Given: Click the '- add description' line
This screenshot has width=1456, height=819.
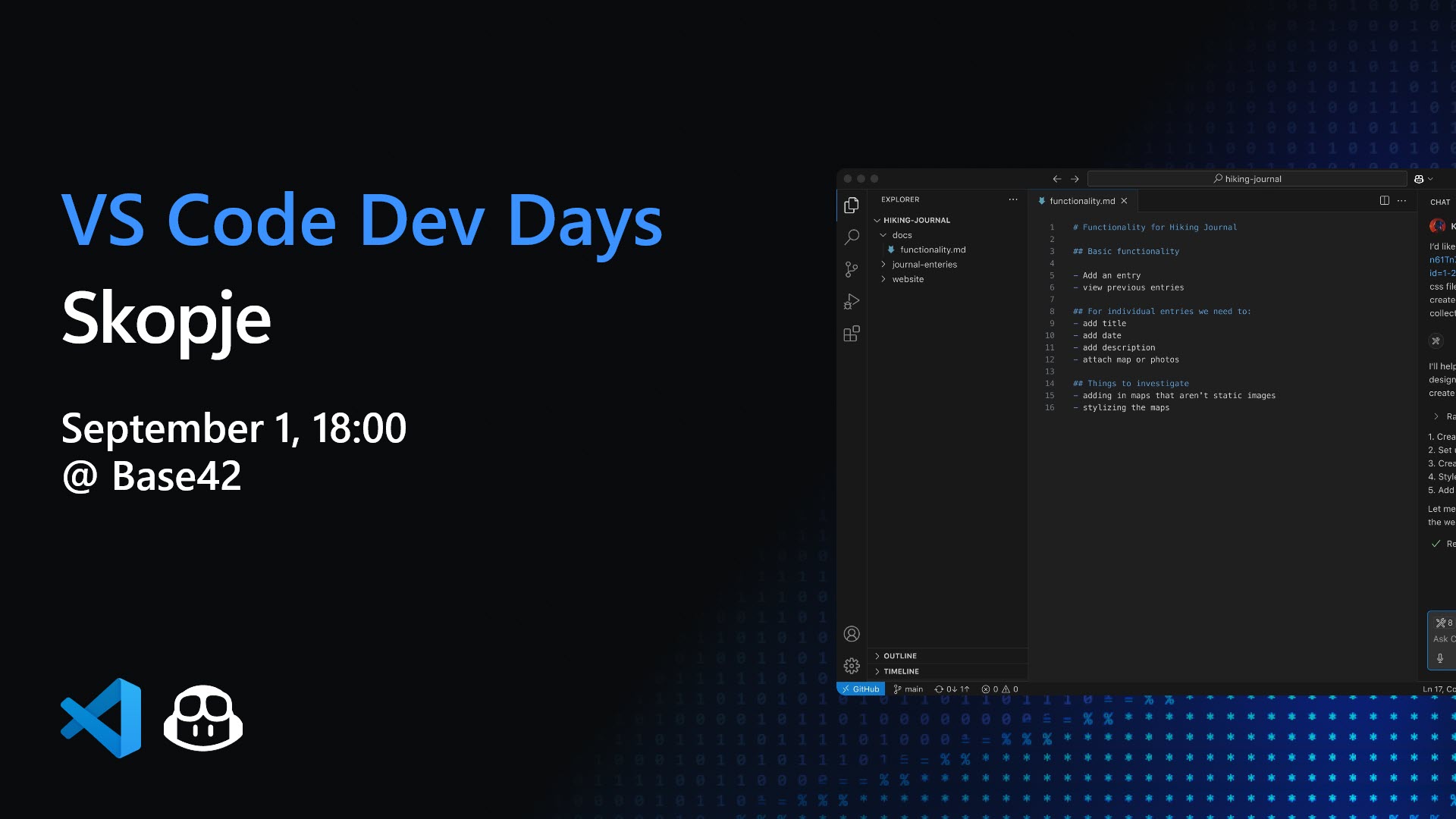Looking at the screenshot, I should click(1114, 348).
